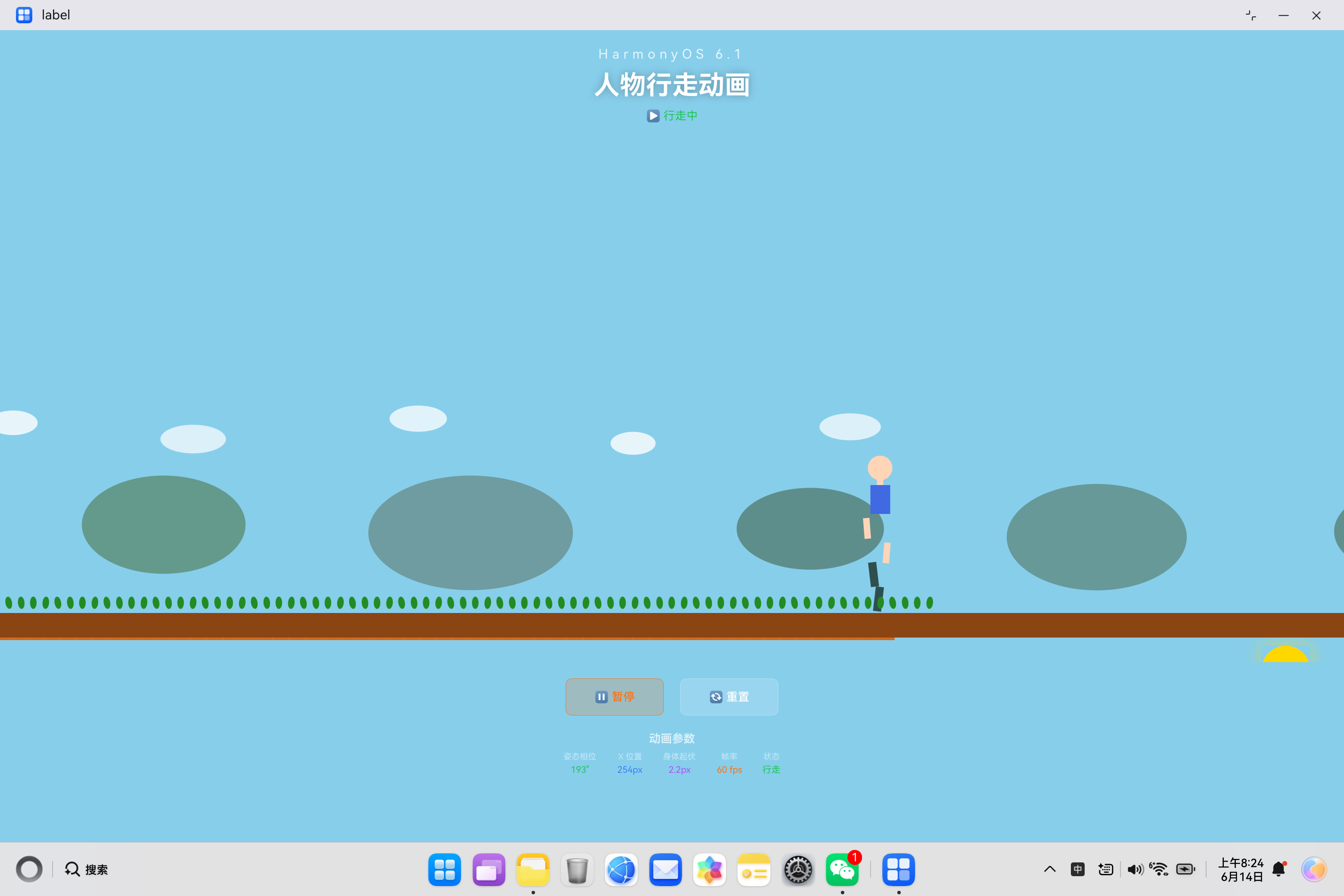Image resolution: width=1344 pixels, height=896 pixels.
Task: Pause the walking animation with 暂停
Action: [x=614, y=697]
